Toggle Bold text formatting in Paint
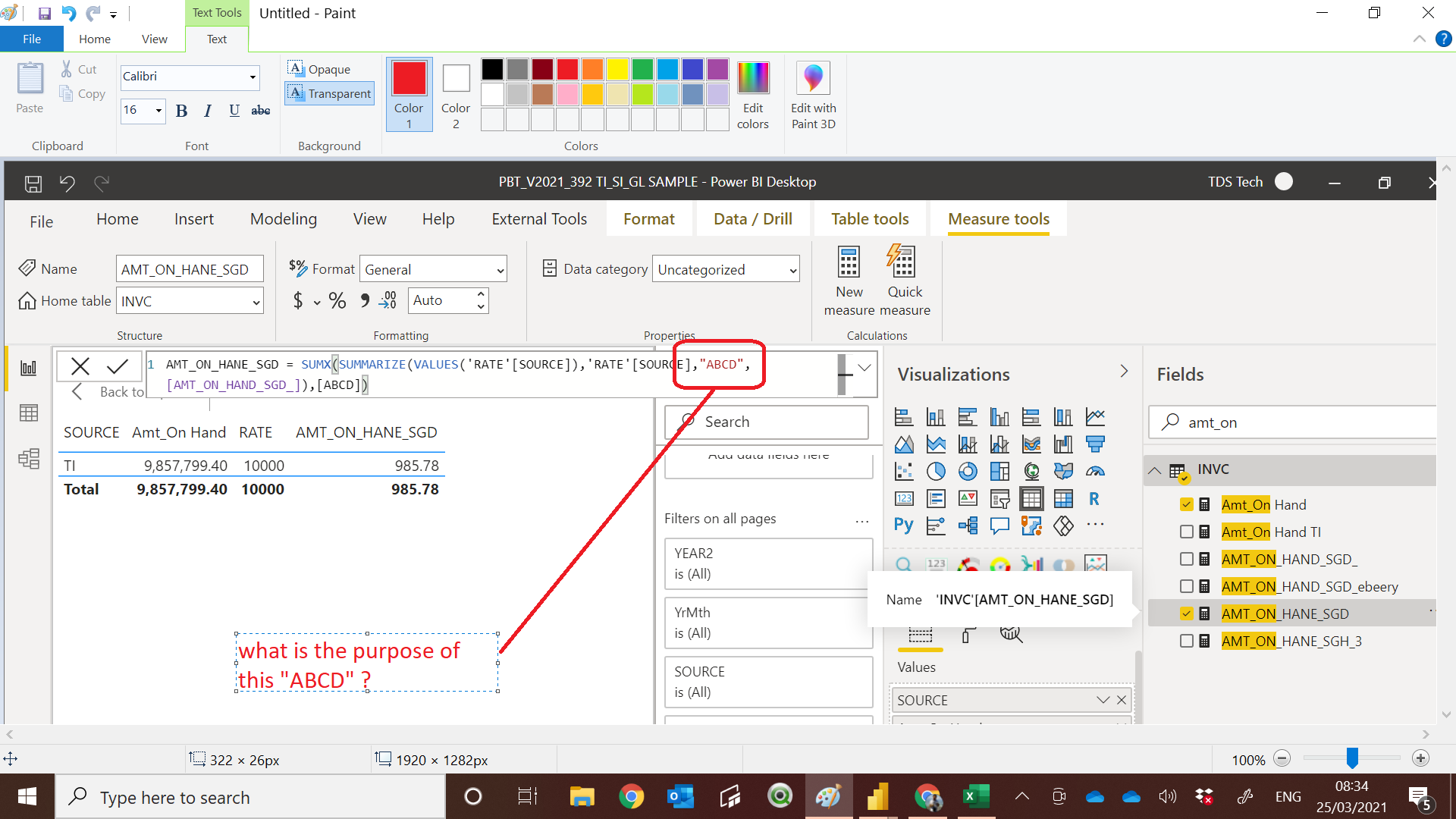 pos(181,111)
